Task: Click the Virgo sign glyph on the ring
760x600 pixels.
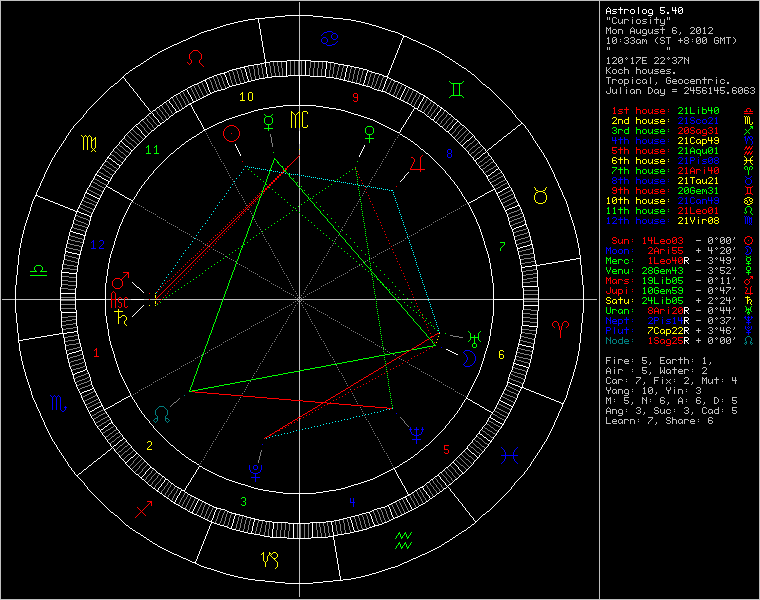Action: (x=87, y=143)
